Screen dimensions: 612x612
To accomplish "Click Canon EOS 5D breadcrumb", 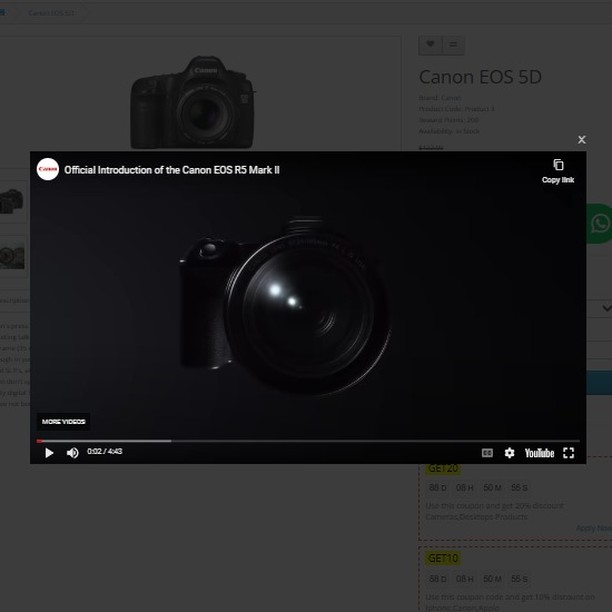I will (51, 13).
